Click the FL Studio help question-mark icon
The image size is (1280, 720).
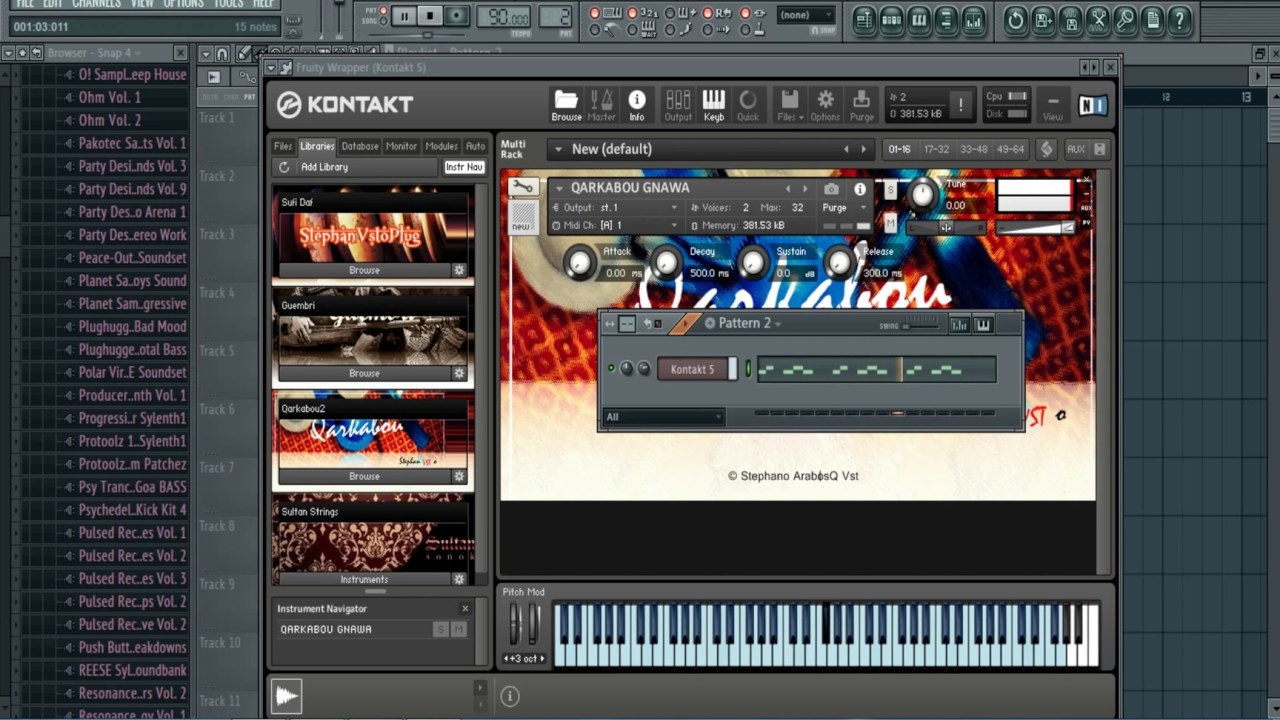(1180, 19)
